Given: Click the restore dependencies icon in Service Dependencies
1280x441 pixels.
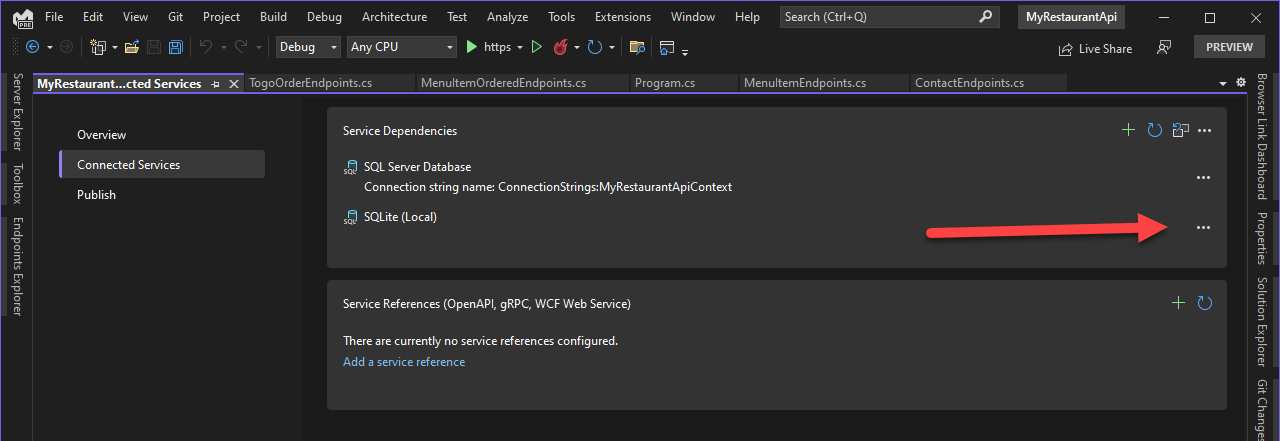Looking at the screenshot, I should (x=1180, y=130).
